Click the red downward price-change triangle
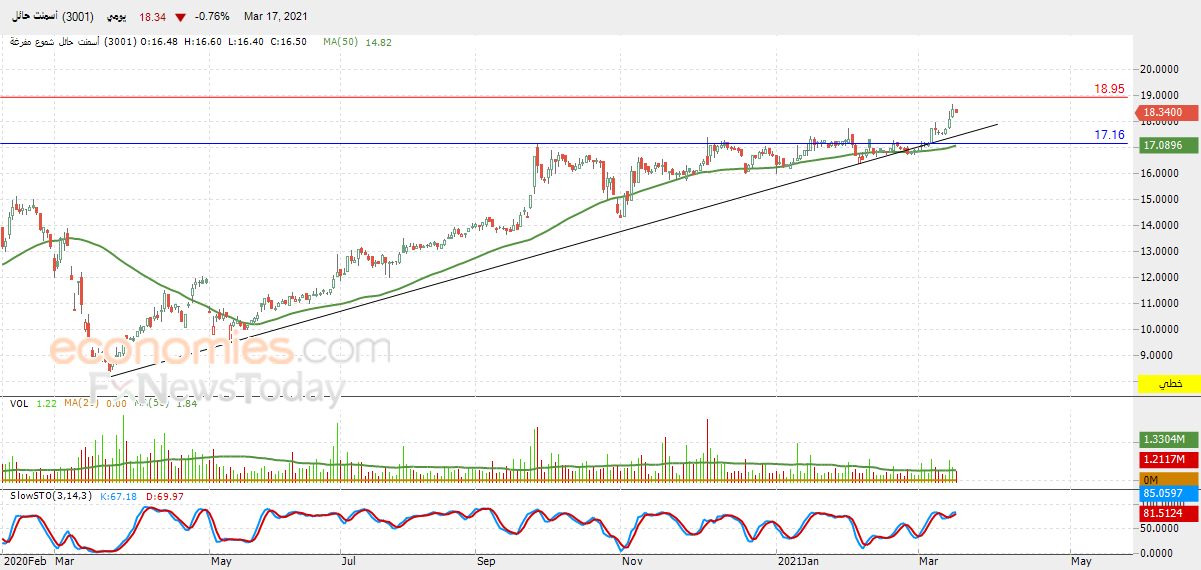The width and height of the screenshot is (1201, 570). [180, 17]
